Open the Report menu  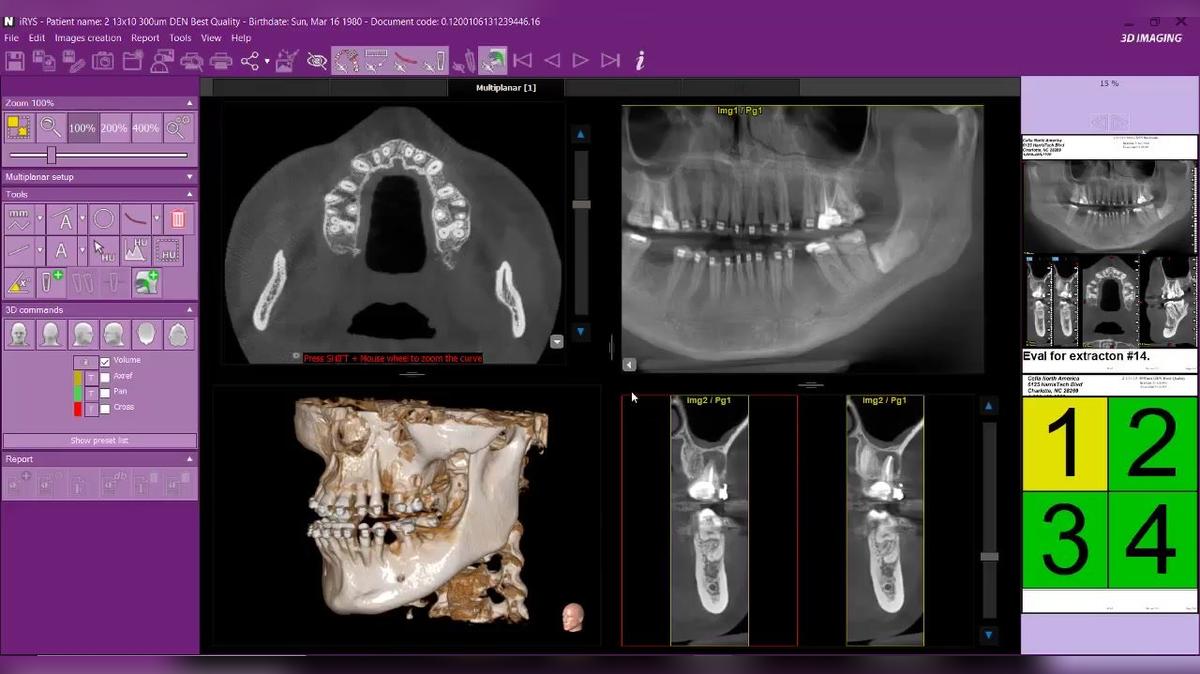(x=145, y=38)
